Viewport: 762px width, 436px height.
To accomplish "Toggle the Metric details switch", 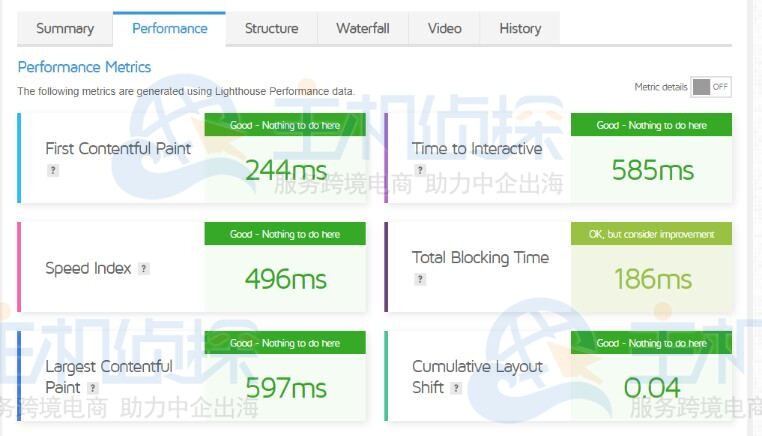I will [711, 87].
